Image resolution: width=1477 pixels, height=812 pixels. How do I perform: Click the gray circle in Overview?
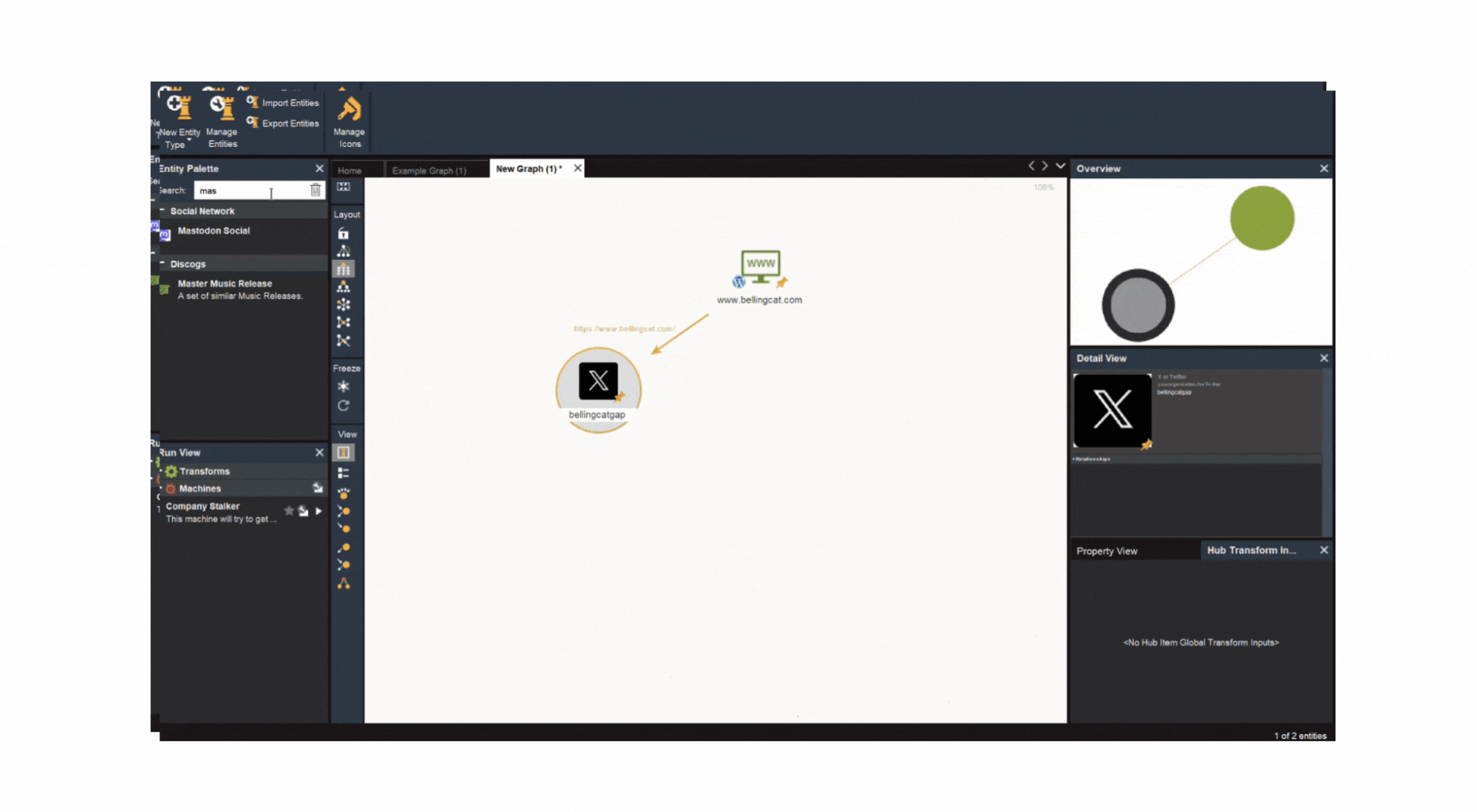[1138, 305]
